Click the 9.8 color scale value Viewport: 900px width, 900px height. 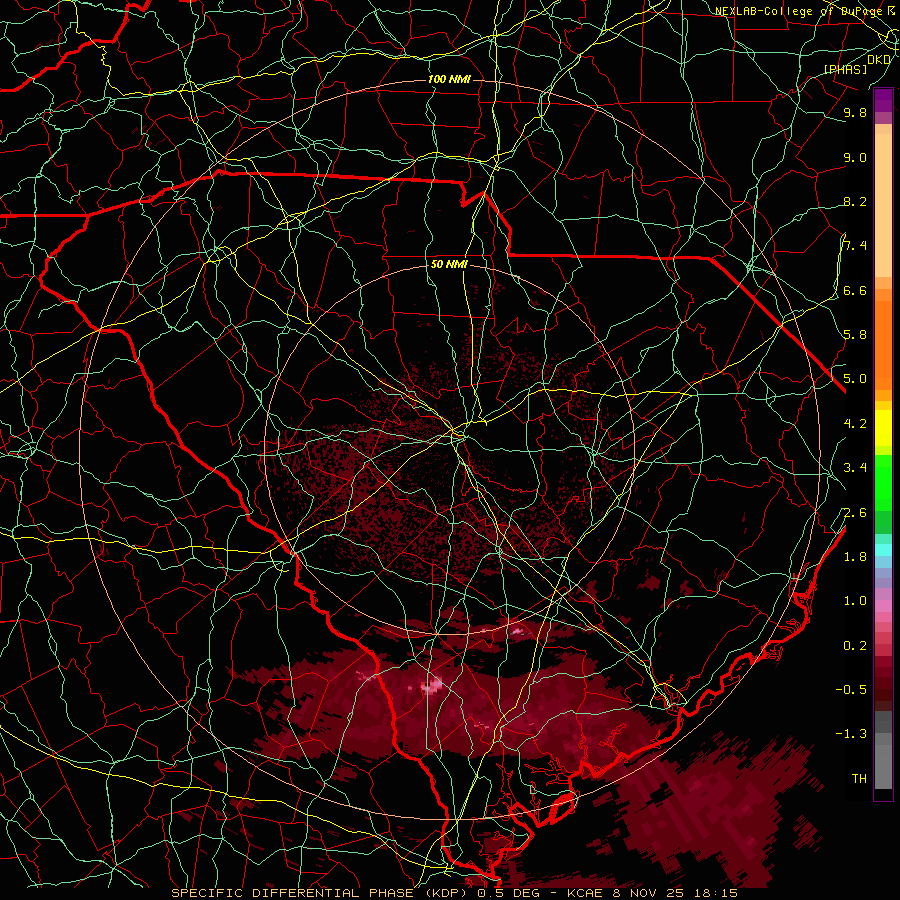[x=855, y=112]
